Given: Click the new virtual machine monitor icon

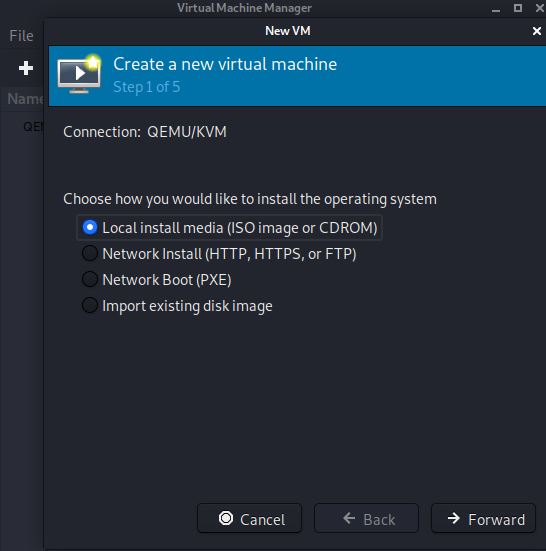Looking at the screenshot, I should point(79,73).
